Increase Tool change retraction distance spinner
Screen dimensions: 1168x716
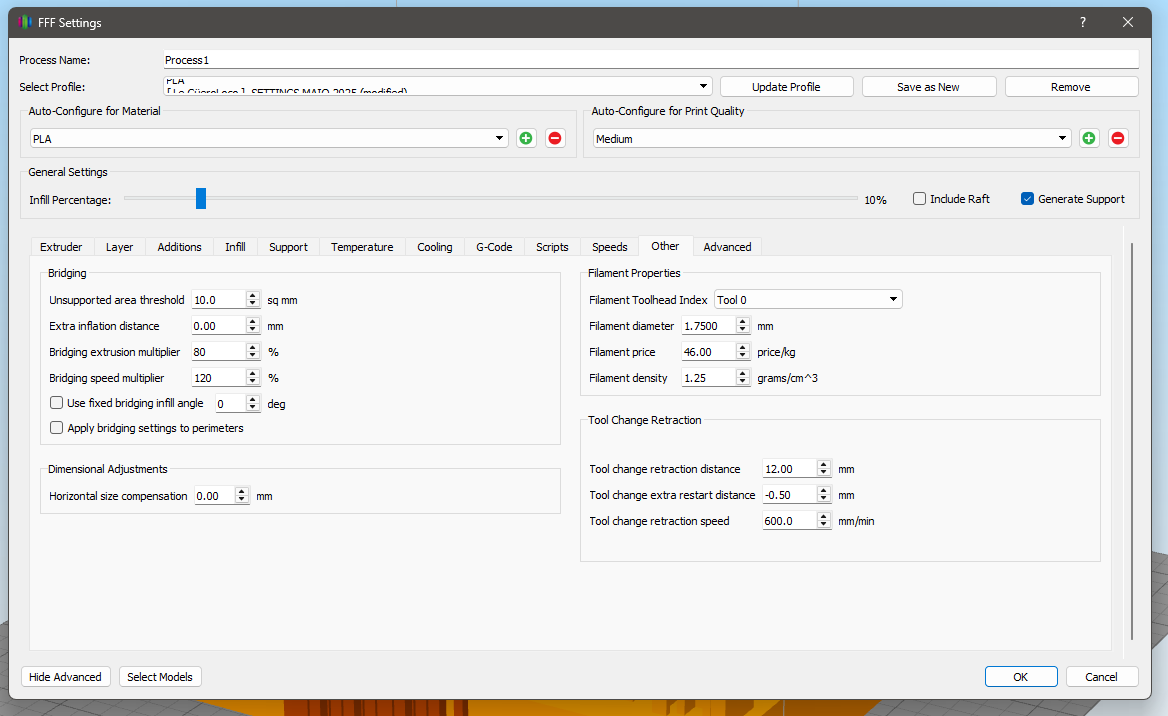[x=823, y=465]
